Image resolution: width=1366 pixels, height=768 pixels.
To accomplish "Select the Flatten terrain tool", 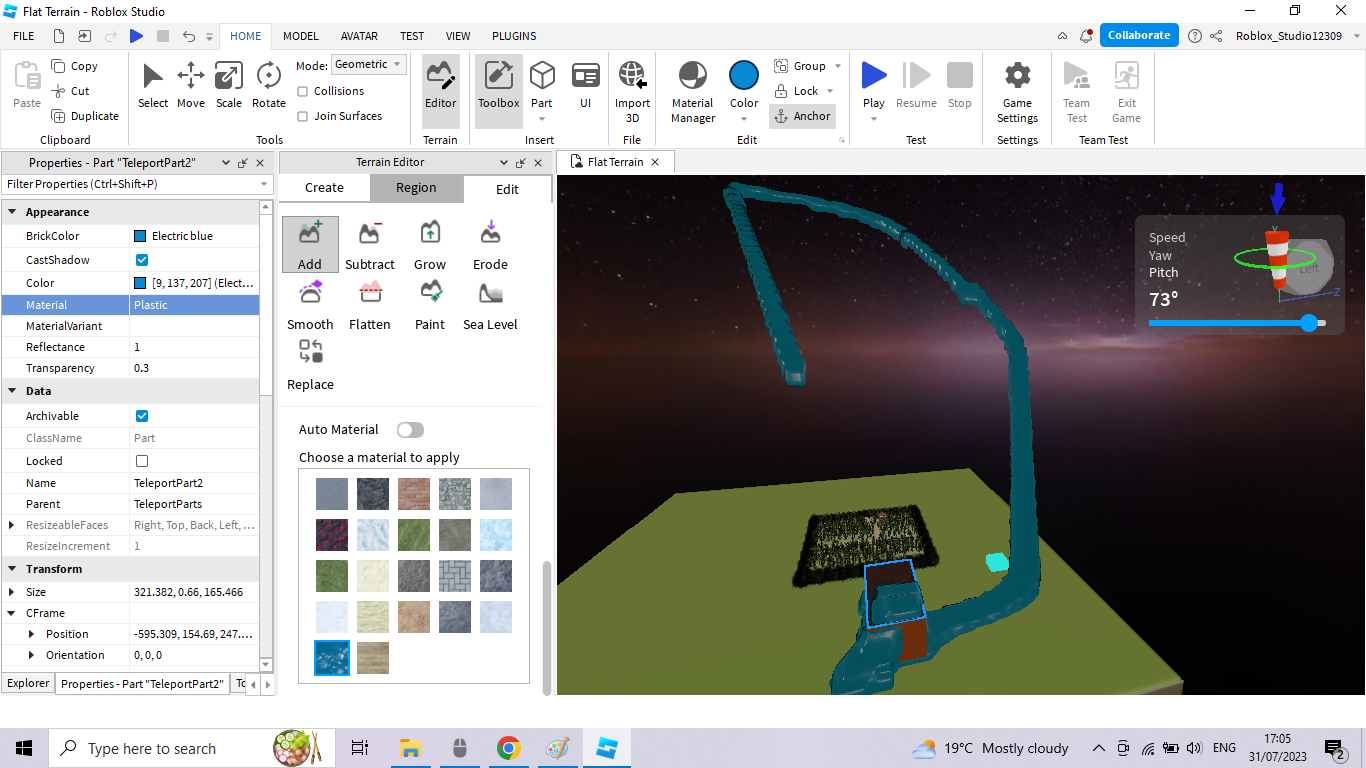I will [x=370, y=305].
